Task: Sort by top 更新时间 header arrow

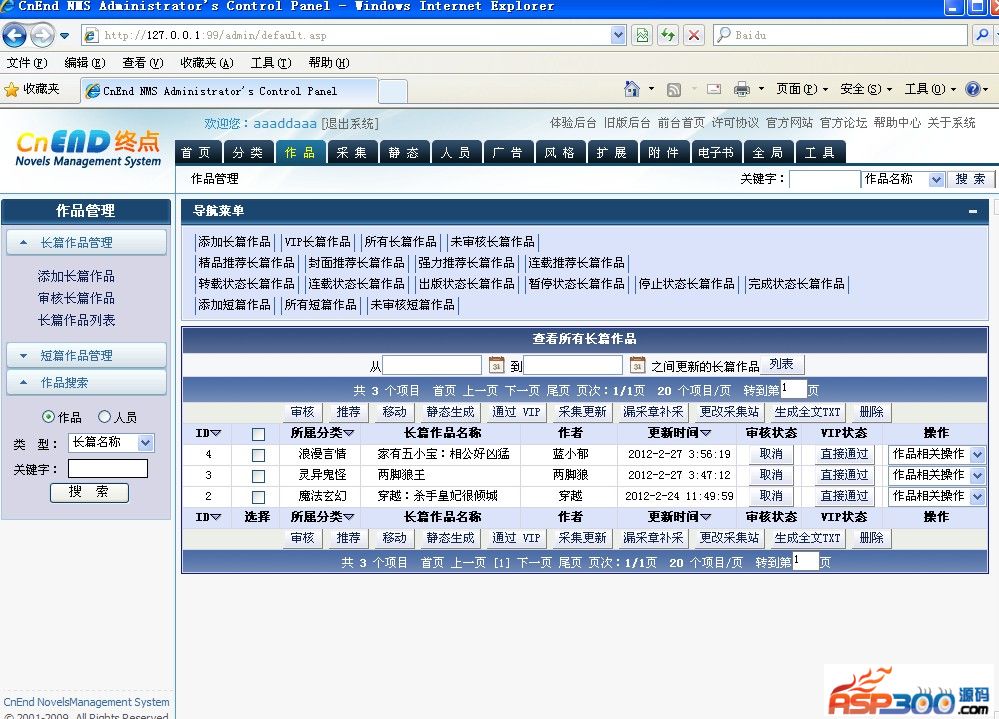Action: [x=705, y=433]
